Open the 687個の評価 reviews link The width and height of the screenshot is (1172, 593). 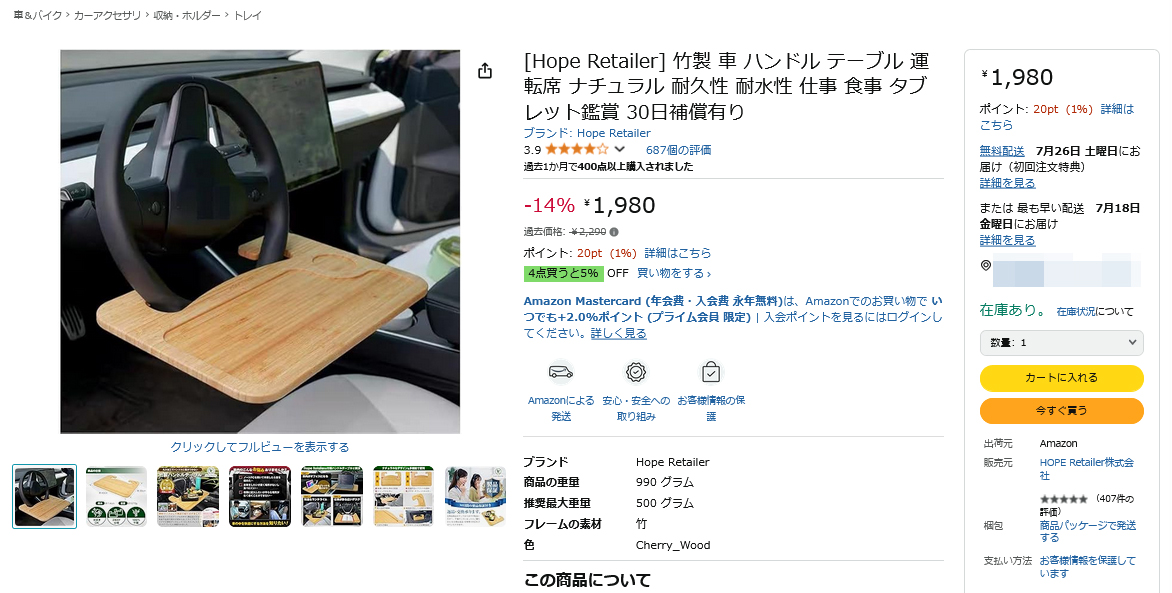point(678,150)
